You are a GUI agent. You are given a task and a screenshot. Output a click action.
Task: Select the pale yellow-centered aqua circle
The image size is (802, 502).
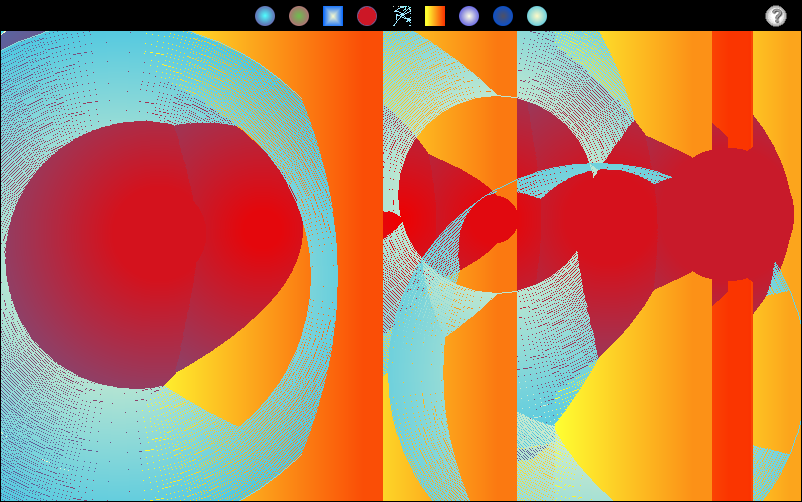pos(537,16)
